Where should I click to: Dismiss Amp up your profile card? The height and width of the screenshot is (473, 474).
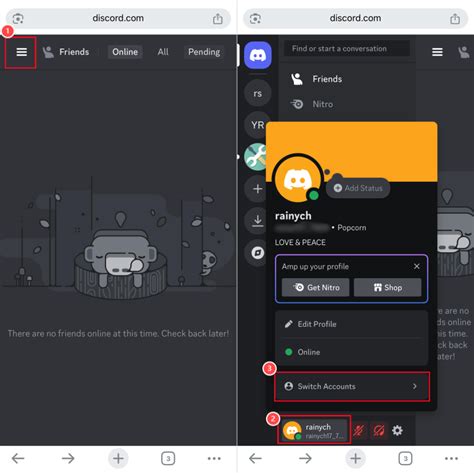pos(417,266)
